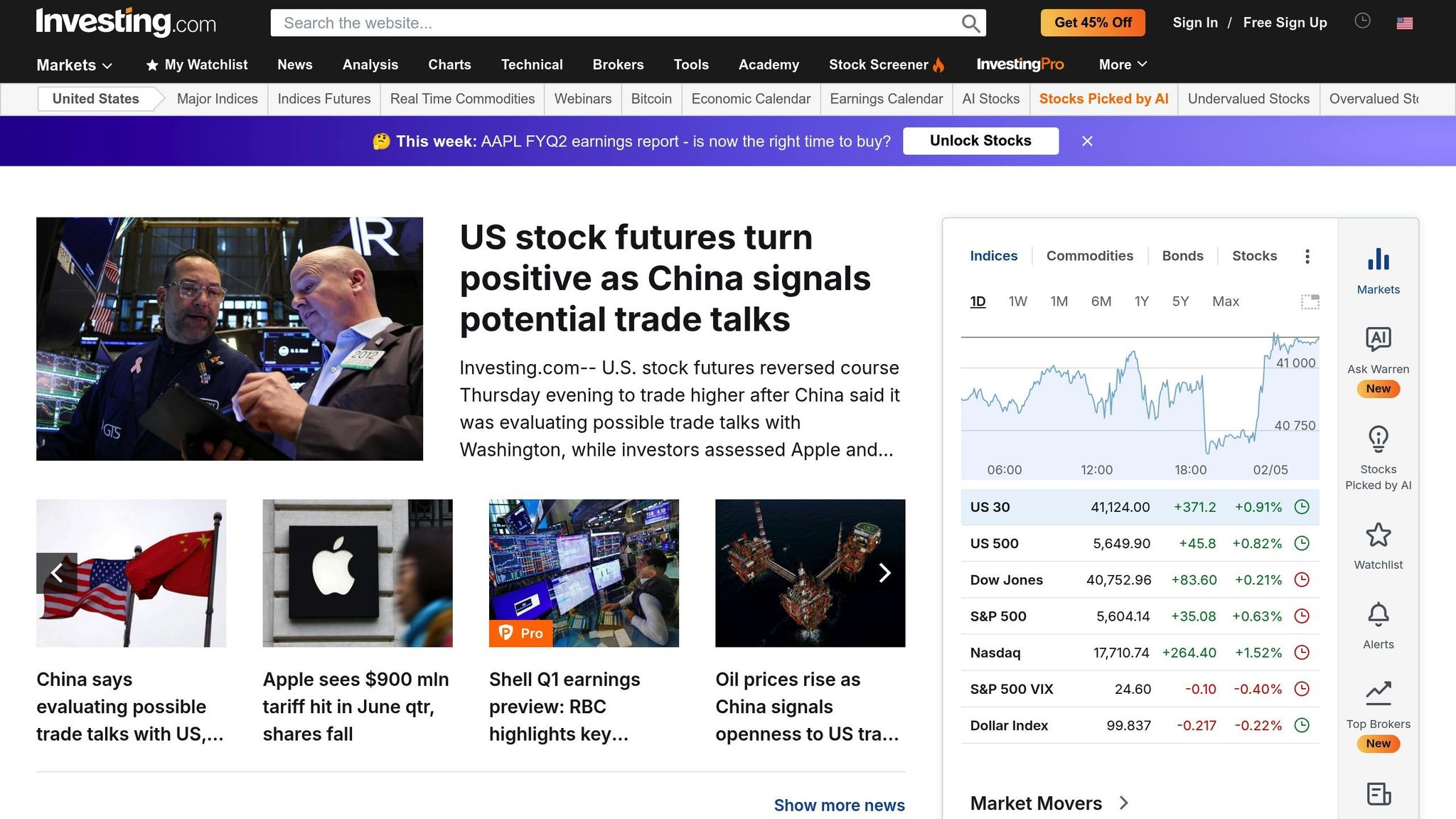Go to the previous news carousel slide

tap(57, 573)
